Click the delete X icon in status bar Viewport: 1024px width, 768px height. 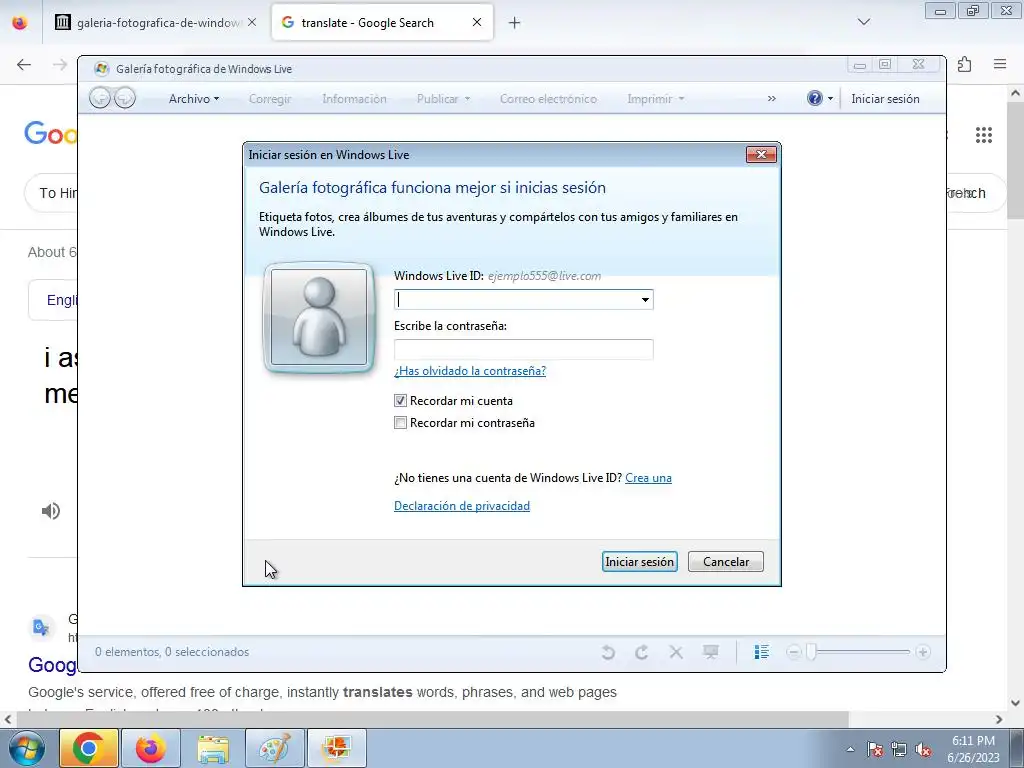(676, 652)
